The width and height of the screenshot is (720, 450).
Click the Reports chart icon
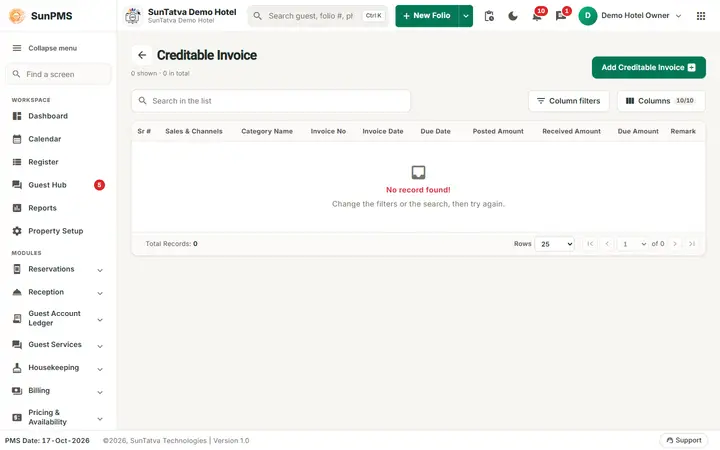click(x=17, y=208)
